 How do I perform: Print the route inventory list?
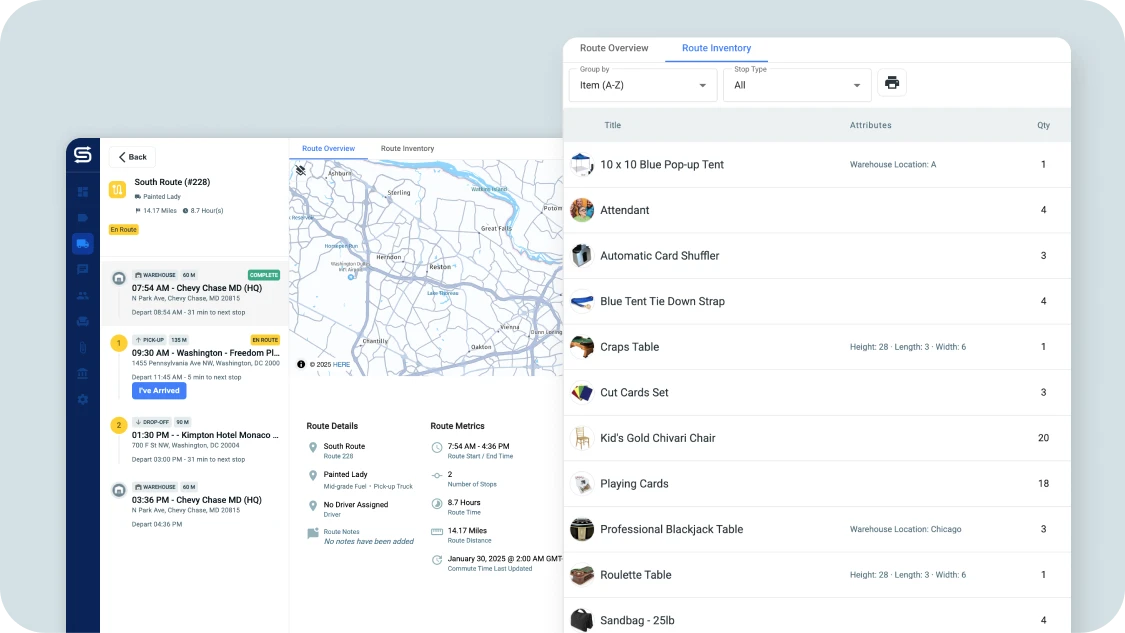(x=892, y=83)
